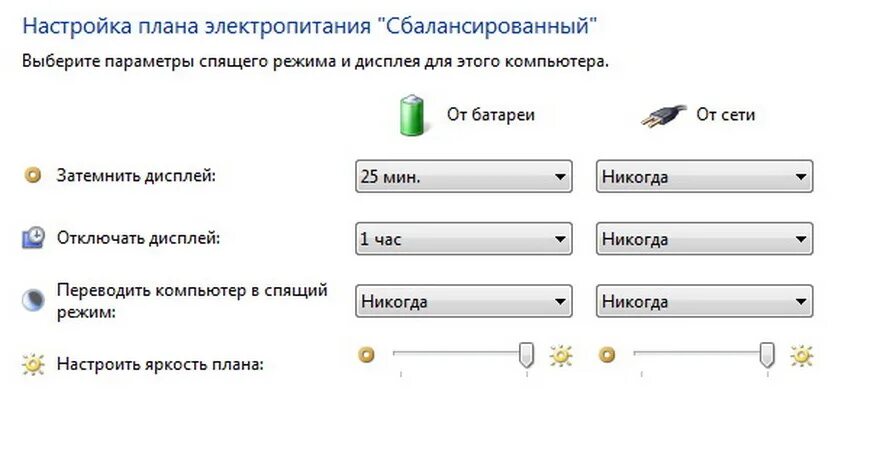Click the brightness sun icon beside 'Настроить яркость плана'
The width and height of the screenshot is (886, 454).
(x=33, y=364)
